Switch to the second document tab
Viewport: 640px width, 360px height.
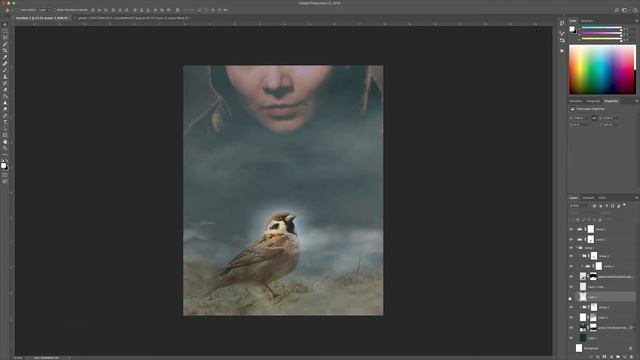pyautogui.click(x=133, y=18)
